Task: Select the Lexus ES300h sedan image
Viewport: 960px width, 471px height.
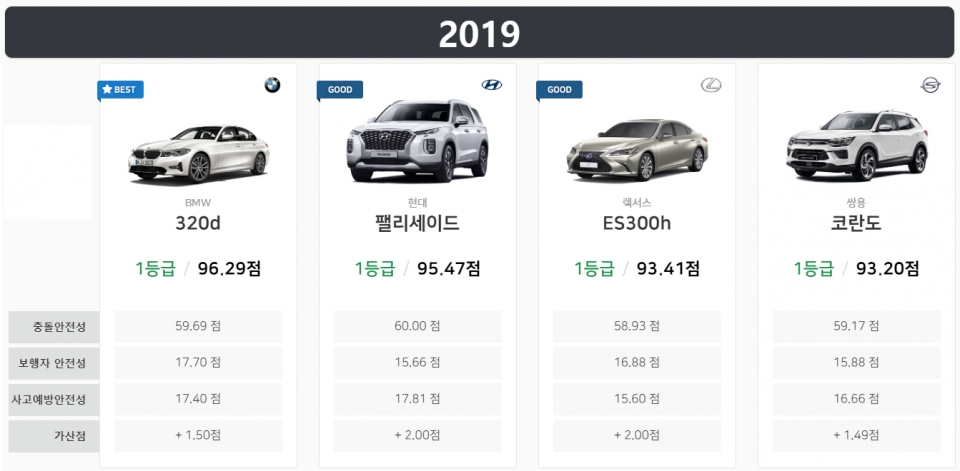Action: coord(637,152)
